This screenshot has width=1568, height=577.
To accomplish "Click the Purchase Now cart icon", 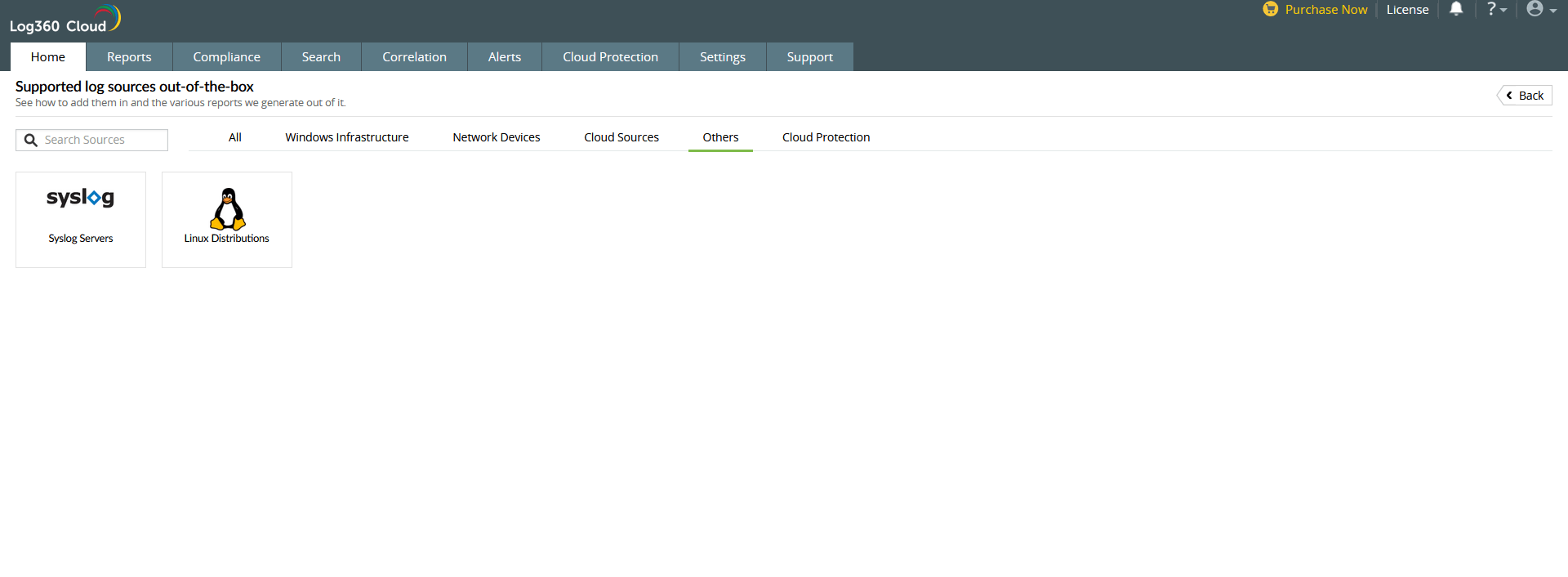I will [1270, 9].
